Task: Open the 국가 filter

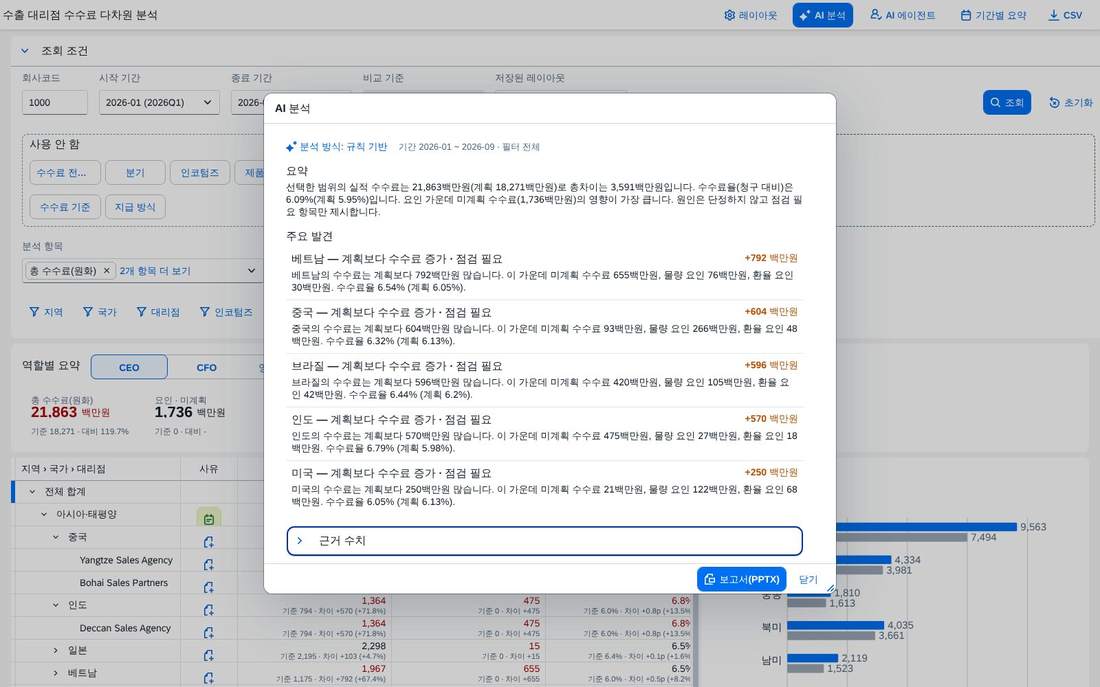Action: [100, 312]
